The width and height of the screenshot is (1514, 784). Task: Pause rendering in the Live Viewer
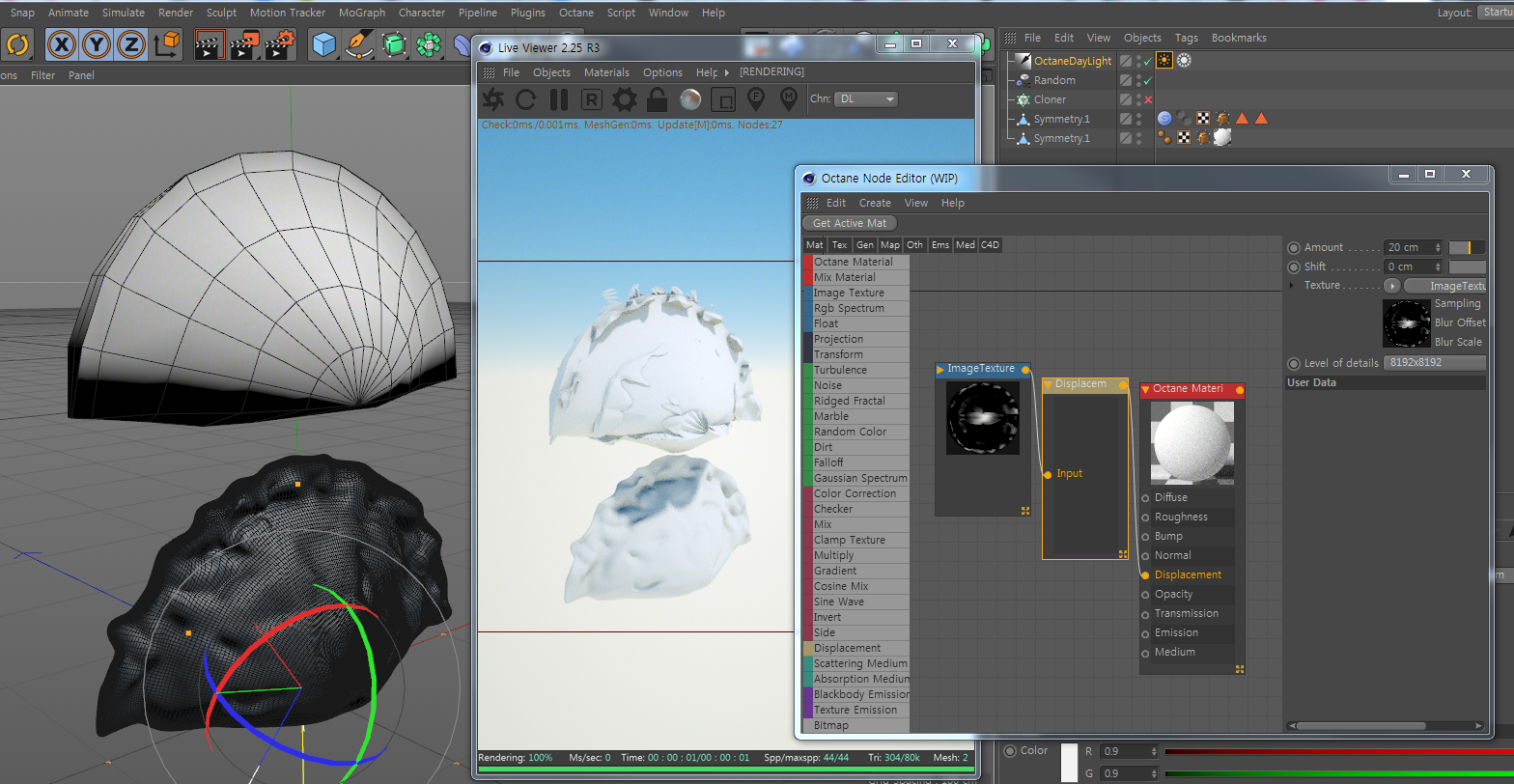[x=559, y=99]
